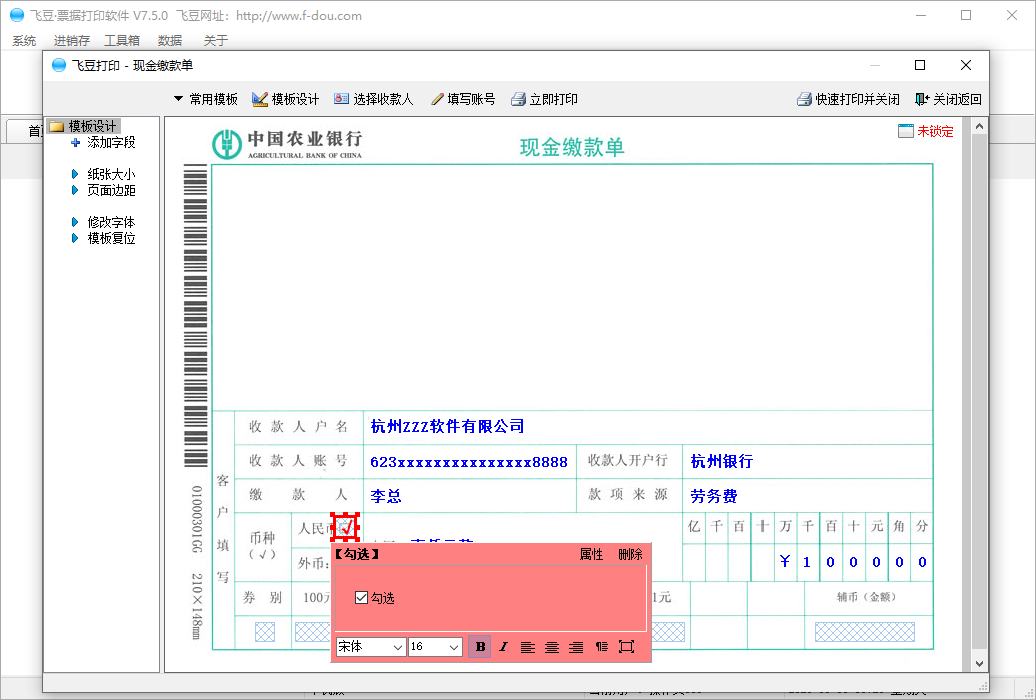The image size is (1036, 700).
Task: Click the paragraph mark formatting icon
Action: (x=601, y=646)
